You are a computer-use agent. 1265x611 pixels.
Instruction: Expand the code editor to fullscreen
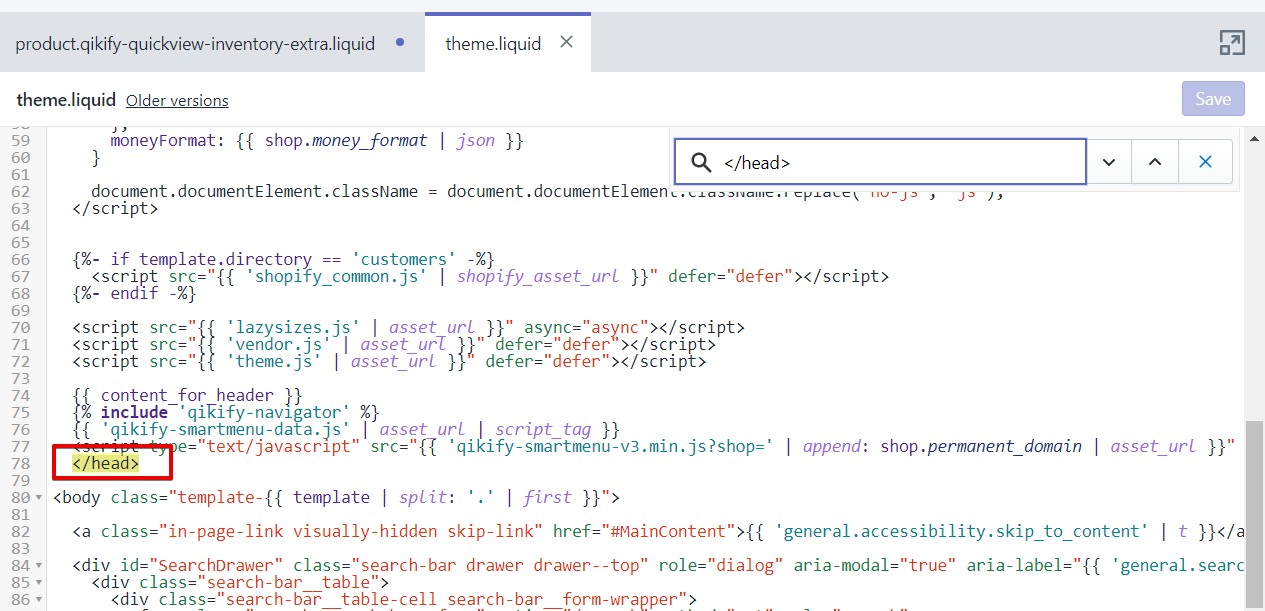coord(1231,42)
